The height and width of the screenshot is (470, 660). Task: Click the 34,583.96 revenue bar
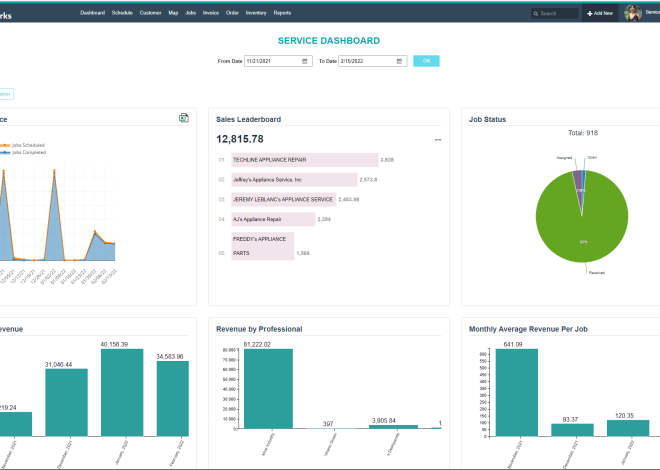(173, 398)
